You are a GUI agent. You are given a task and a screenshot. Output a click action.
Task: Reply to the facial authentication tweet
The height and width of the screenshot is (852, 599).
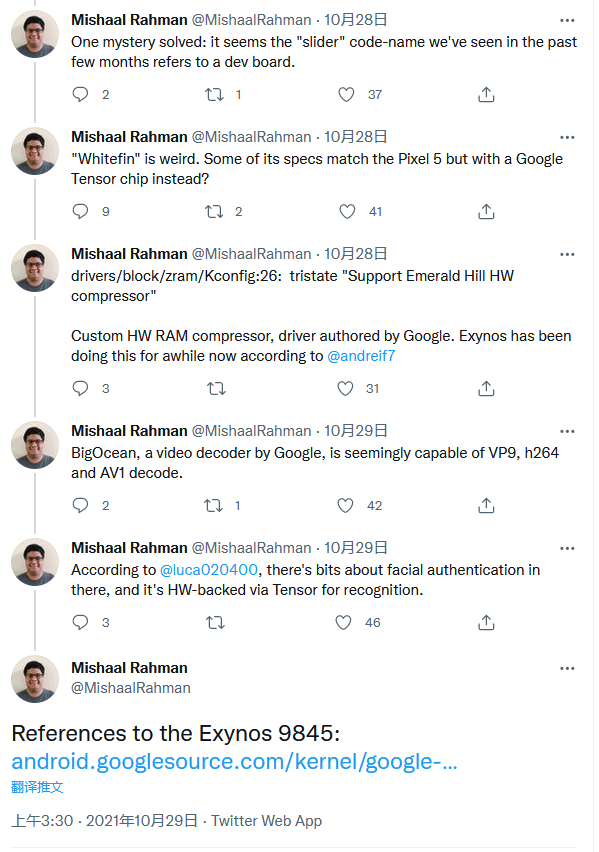pos(80,624)
